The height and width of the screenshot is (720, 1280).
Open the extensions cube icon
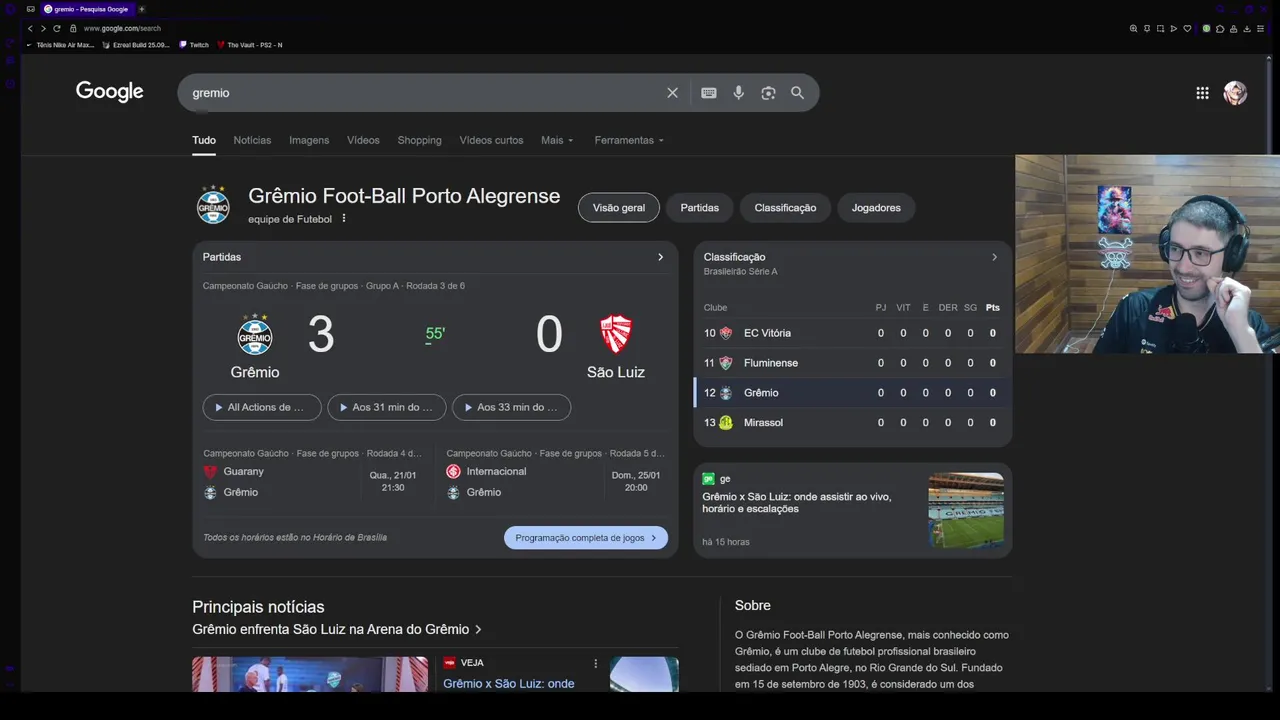[1220, 29]
